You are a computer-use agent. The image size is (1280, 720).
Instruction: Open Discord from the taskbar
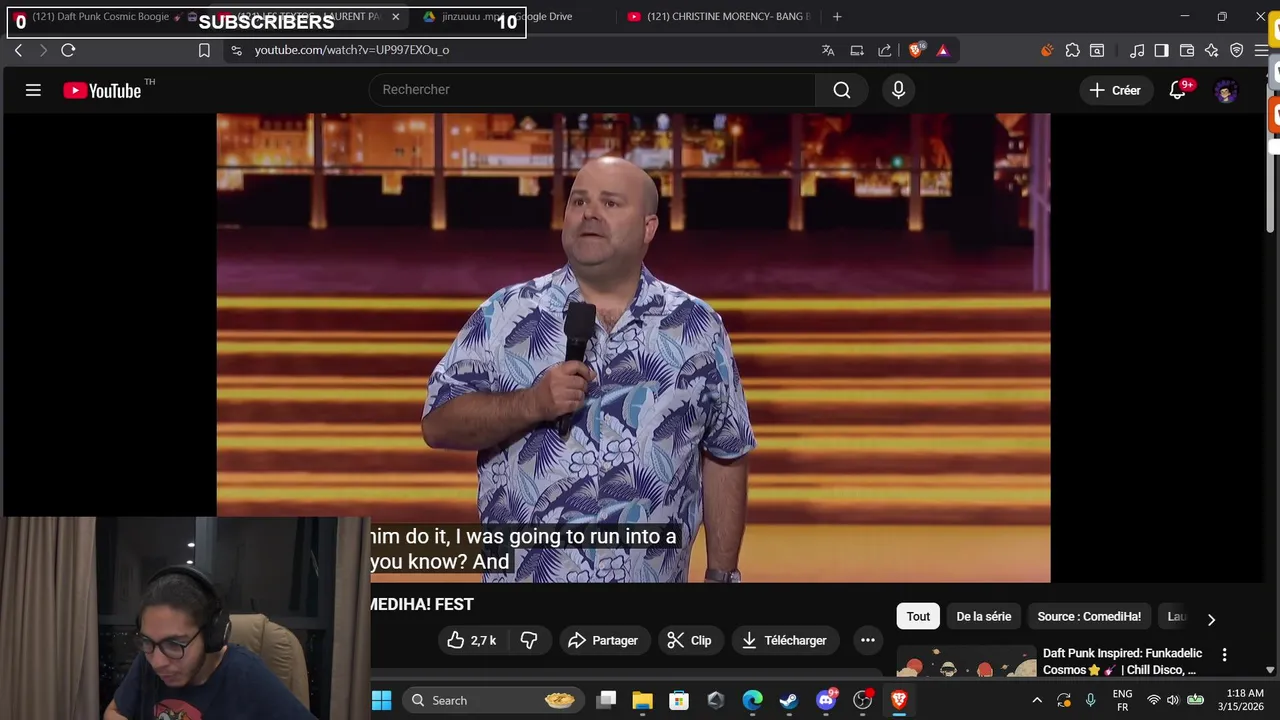pos(826,701)
